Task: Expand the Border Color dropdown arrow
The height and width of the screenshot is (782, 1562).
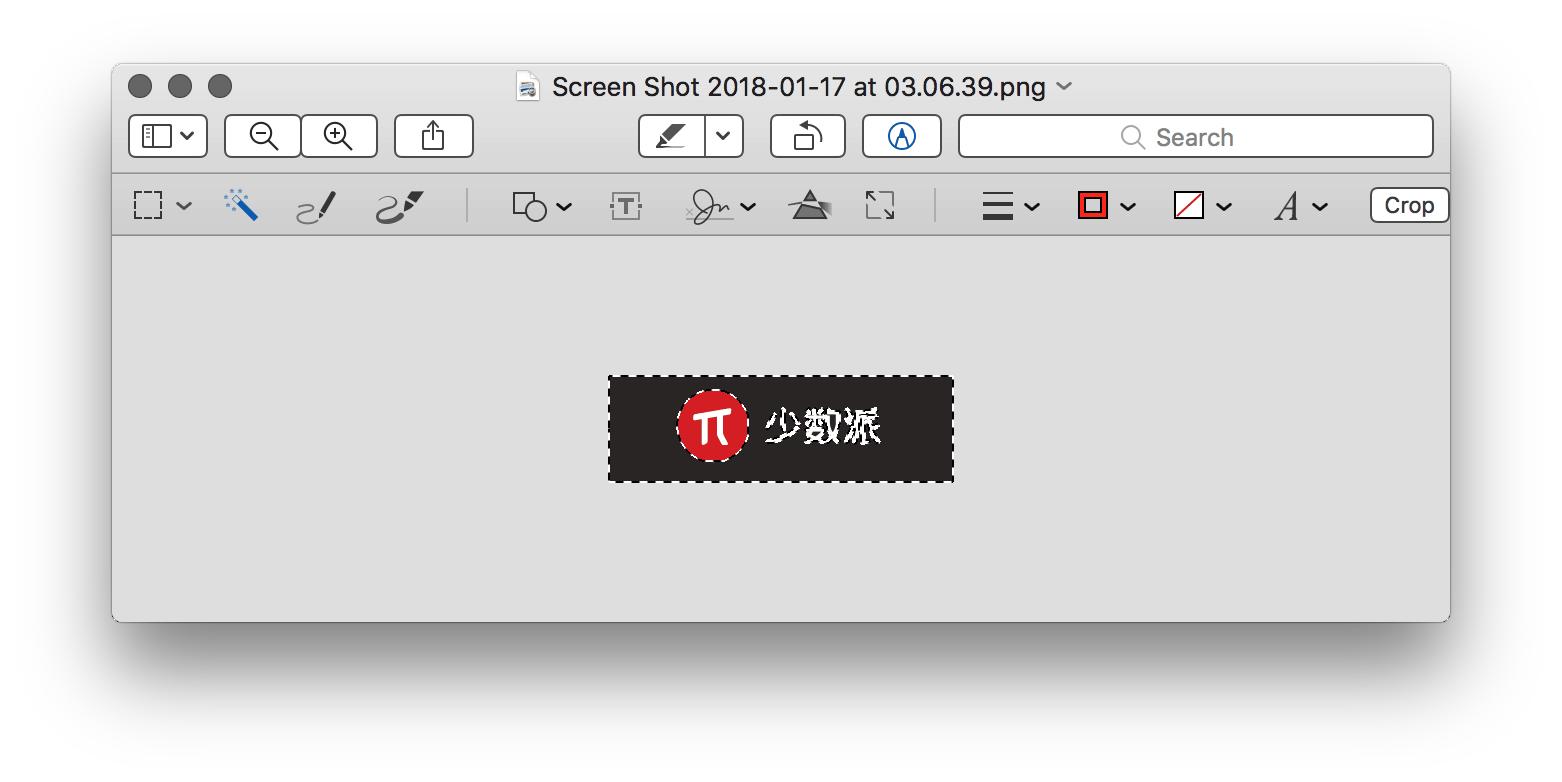Action: click(x=1128, y=207)
